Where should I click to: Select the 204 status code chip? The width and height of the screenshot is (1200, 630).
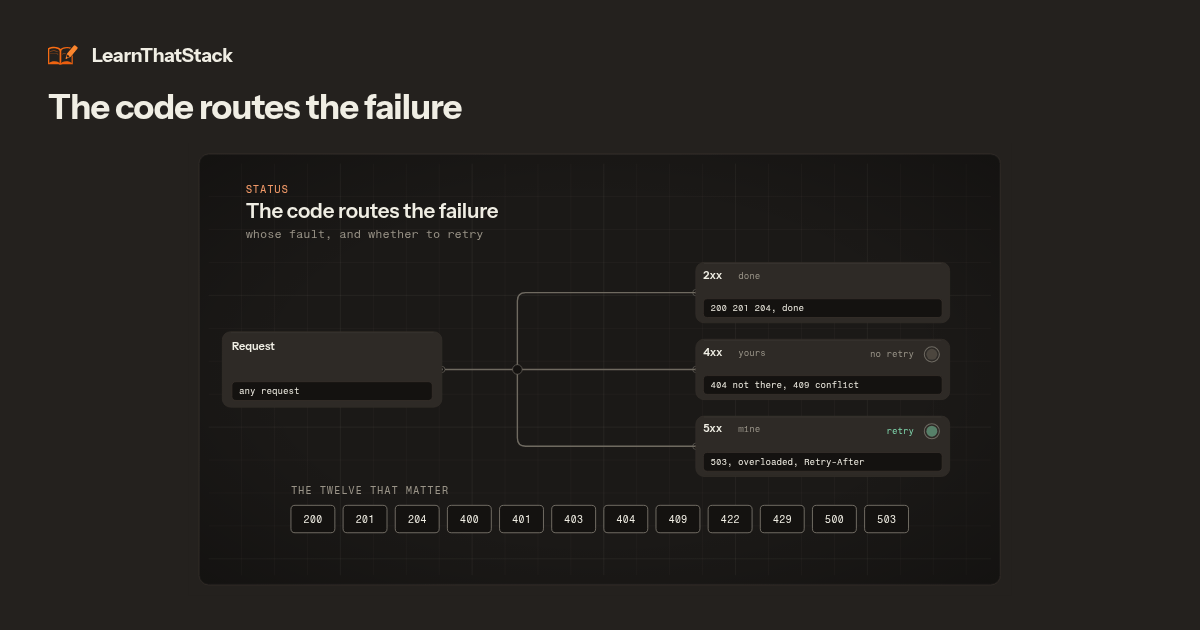click(x=417, y=519)
